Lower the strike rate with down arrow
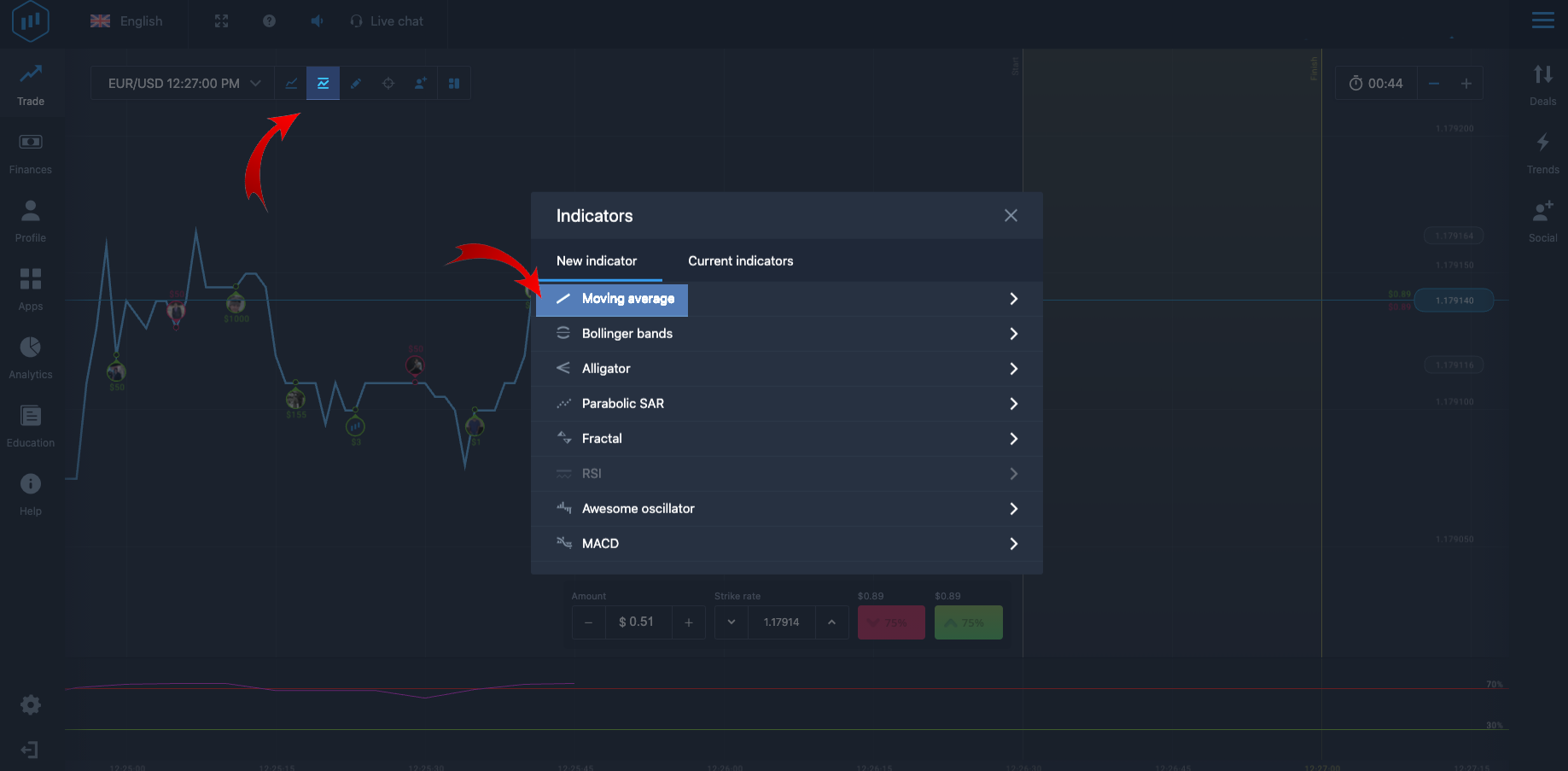The image size is (1568, 771). pyautogui.click(x=732, y=622)
